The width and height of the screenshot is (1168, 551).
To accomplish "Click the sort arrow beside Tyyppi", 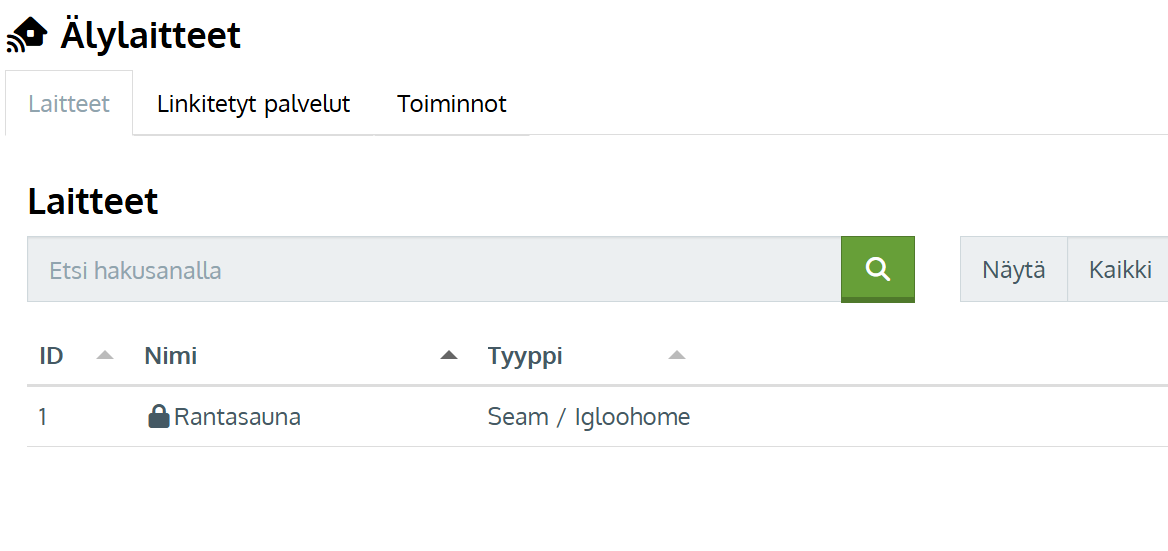I will (x=676, y=356).
